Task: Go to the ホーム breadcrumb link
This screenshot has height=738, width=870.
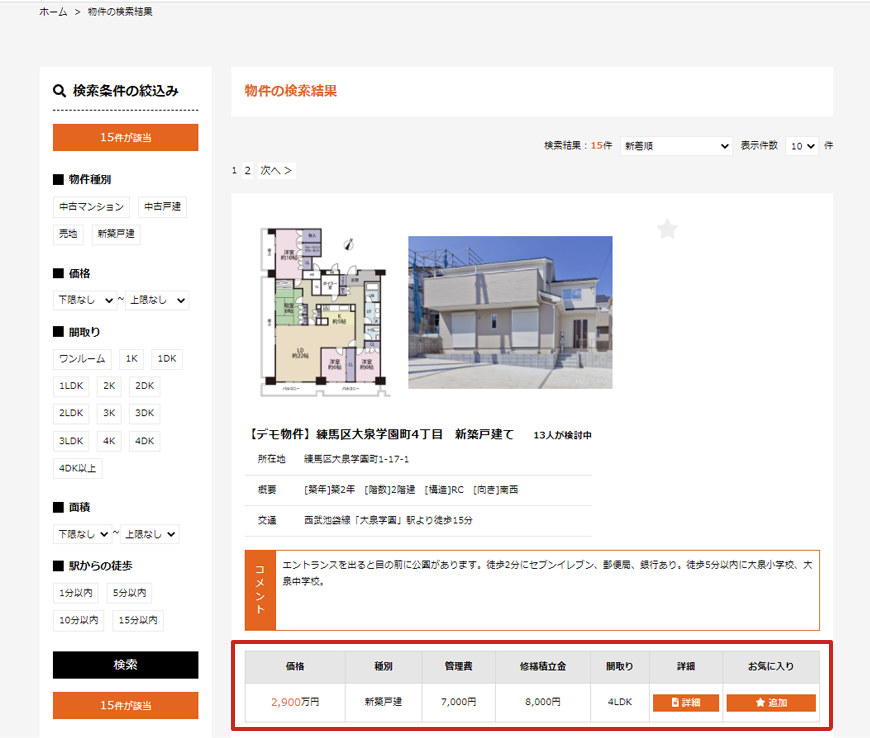Action: click(53, 12)
